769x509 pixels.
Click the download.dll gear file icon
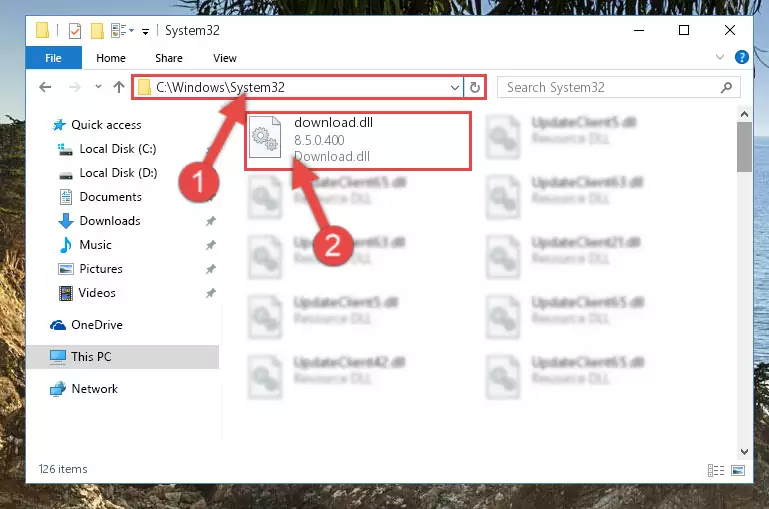pos(265,138)
